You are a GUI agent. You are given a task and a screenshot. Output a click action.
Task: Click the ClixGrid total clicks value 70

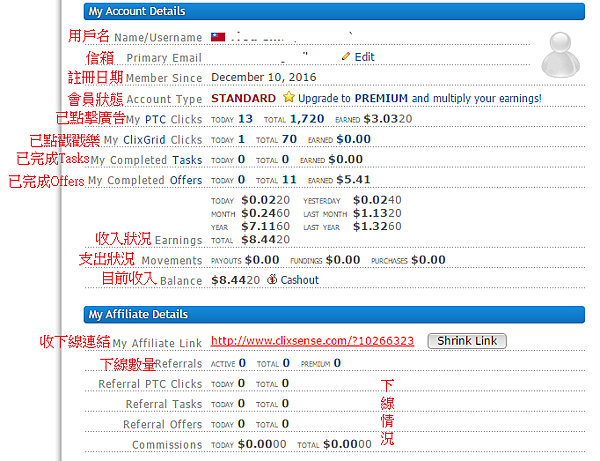pyautogui.click(x=289, y=139)
